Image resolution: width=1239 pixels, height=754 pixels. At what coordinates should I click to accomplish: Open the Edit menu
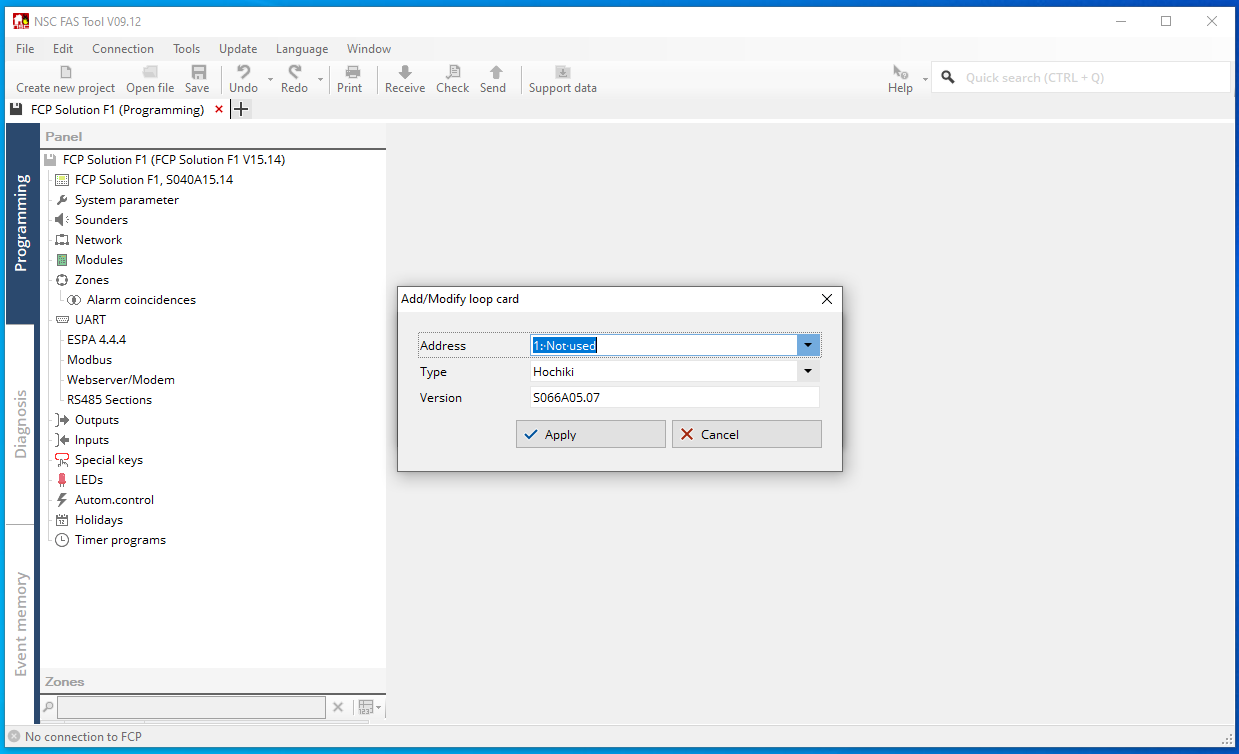(x=63, y=48)
